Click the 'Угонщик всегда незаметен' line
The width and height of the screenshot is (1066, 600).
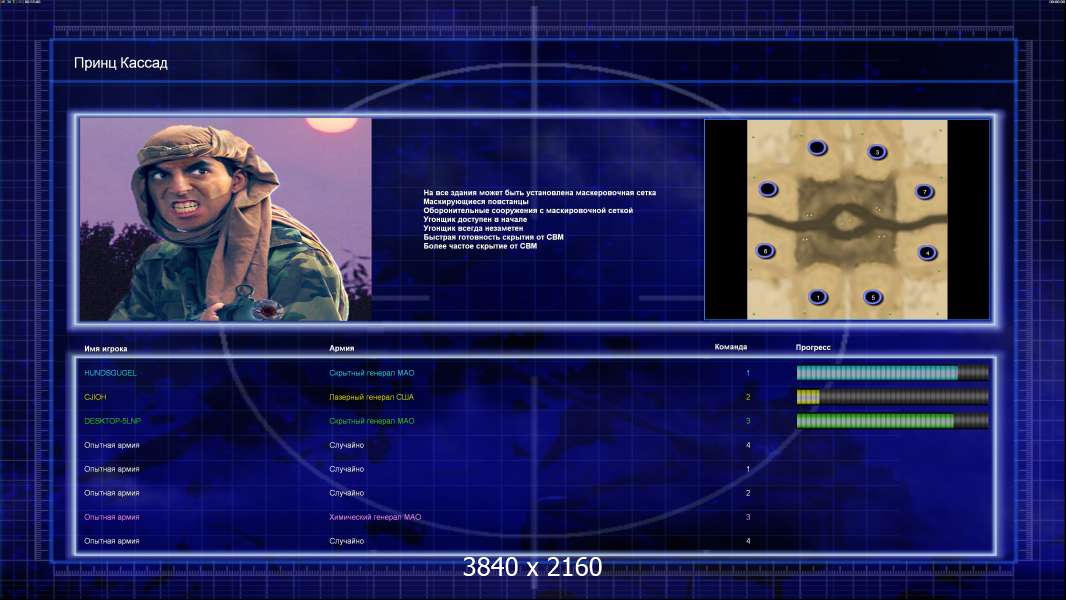click(473, 228)
